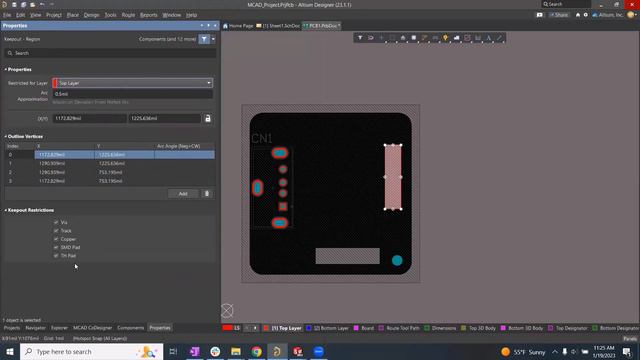This screenshot has height=360, width=640.
Task: Switch to the Home Page tab
Action: 238,26
